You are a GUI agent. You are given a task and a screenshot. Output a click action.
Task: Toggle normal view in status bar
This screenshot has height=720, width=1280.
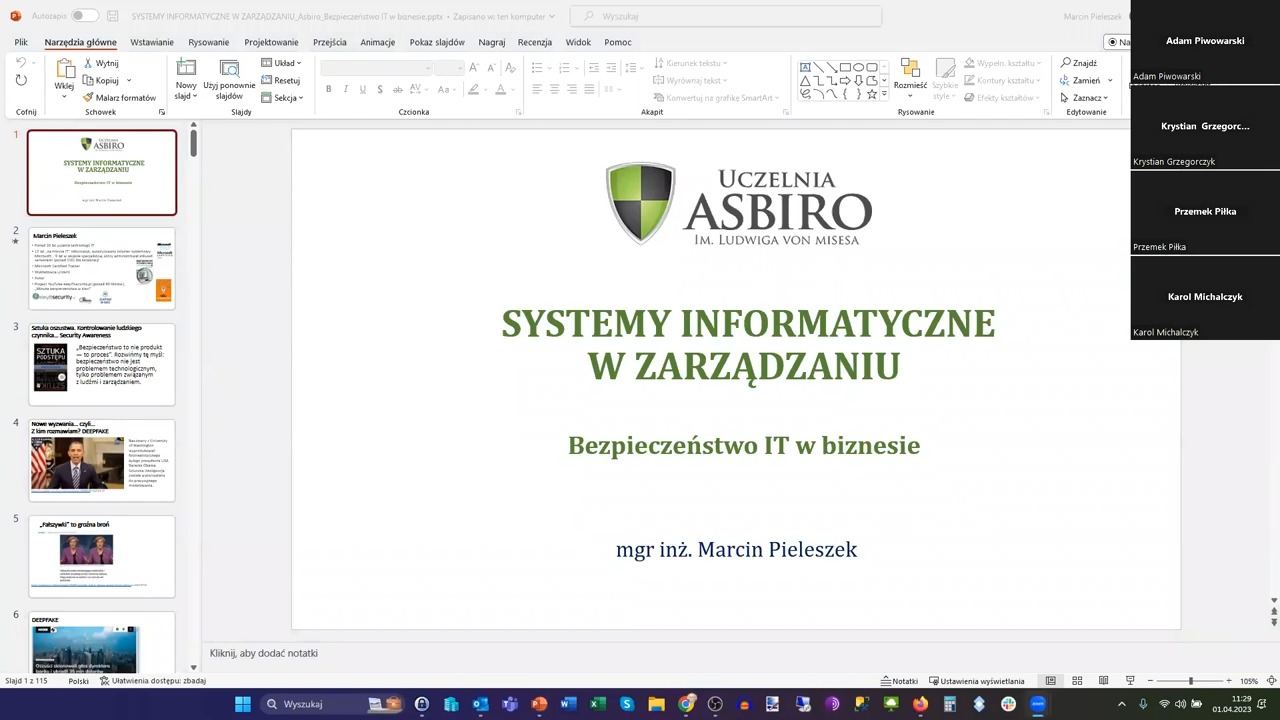tap(1050, 681)
